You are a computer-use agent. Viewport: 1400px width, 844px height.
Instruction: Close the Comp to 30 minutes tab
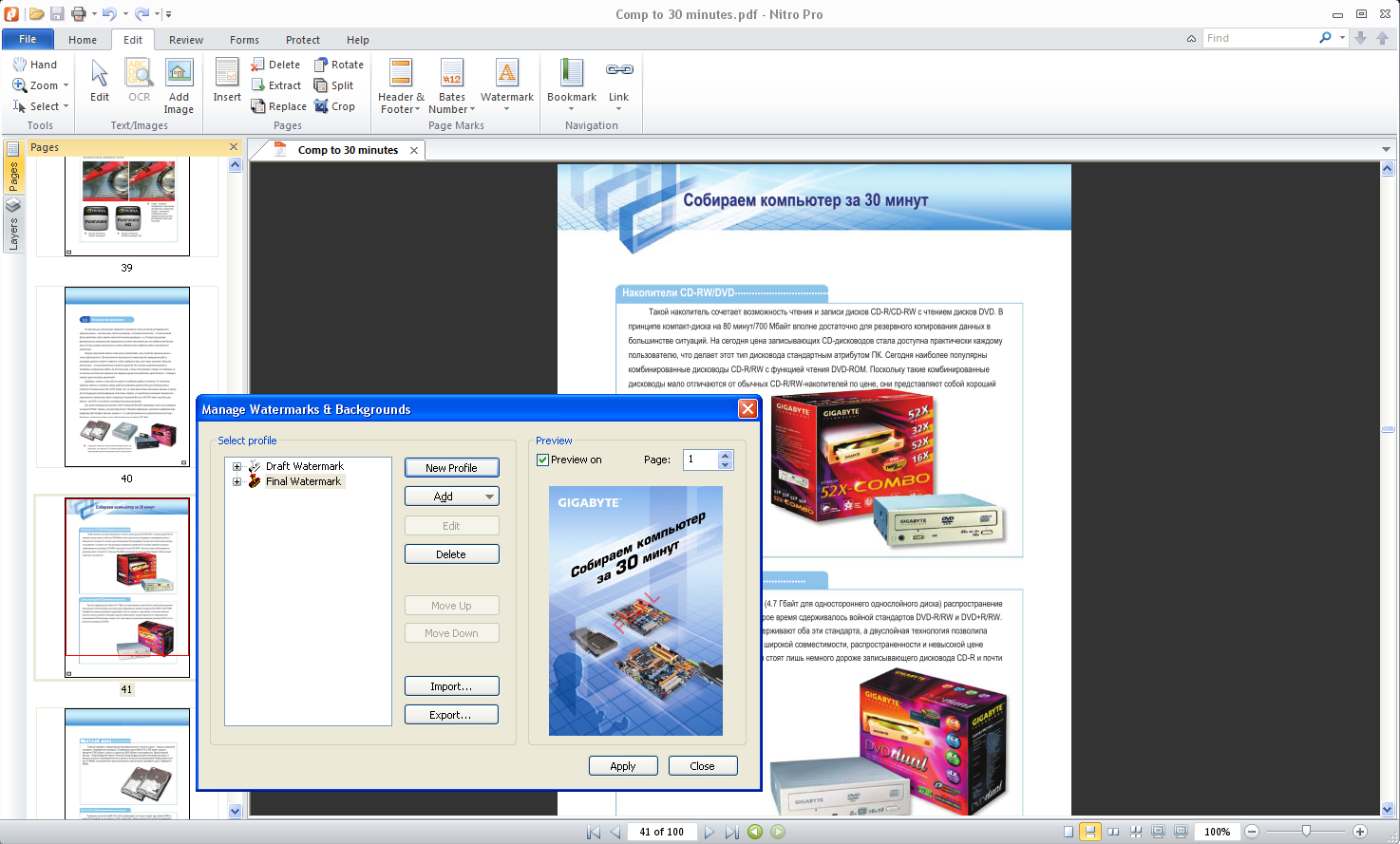(414, 150)
